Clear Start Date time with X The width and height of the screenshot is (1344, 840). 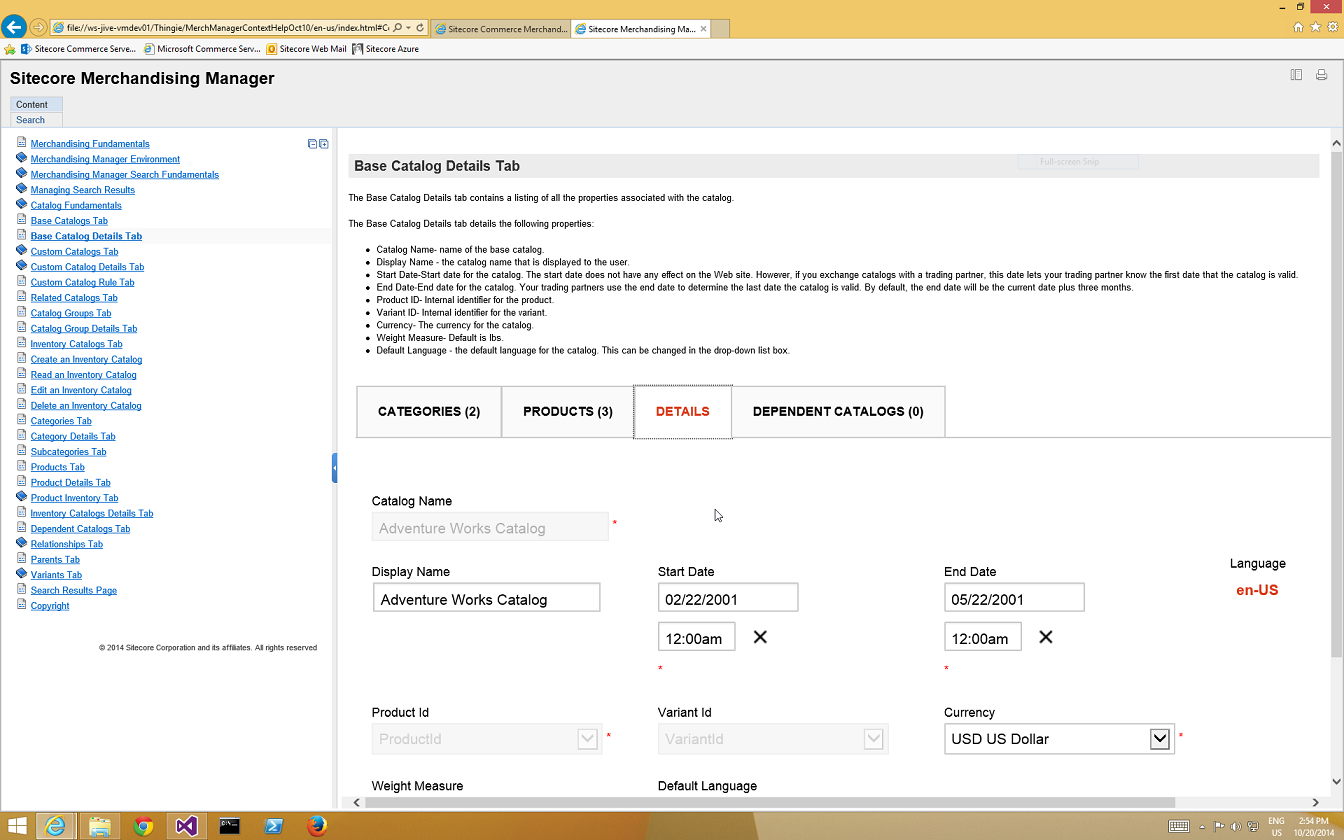[x=760, y=637]
